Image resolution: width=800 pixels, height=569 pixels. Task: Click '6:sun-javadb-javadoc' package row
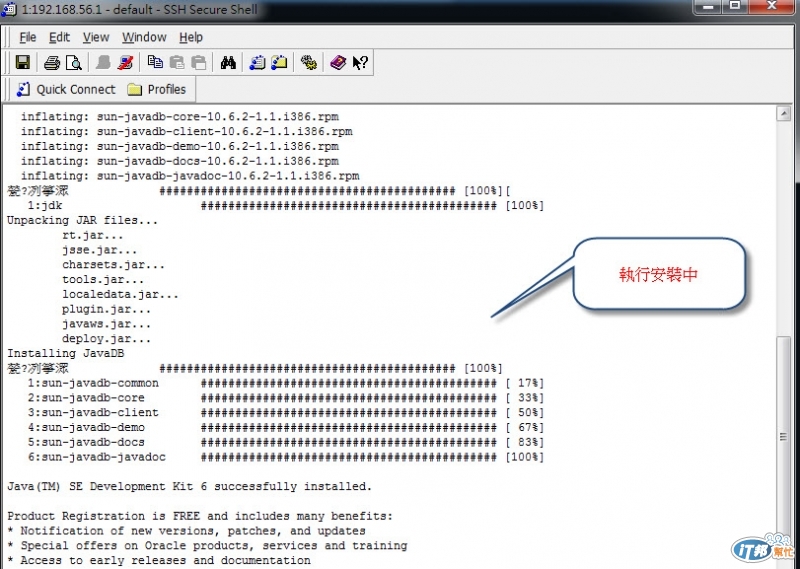pyautogui.click(x=286, y=457)
